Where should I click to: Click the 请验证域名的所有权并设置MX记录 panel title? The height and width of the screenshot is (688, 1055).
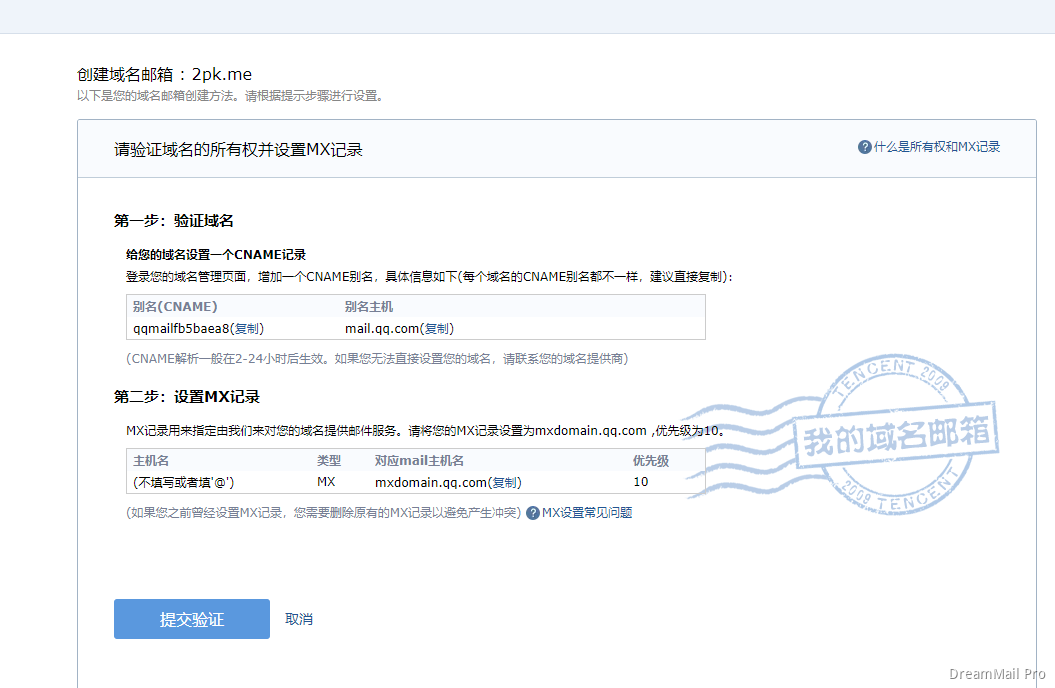(238, 149)
